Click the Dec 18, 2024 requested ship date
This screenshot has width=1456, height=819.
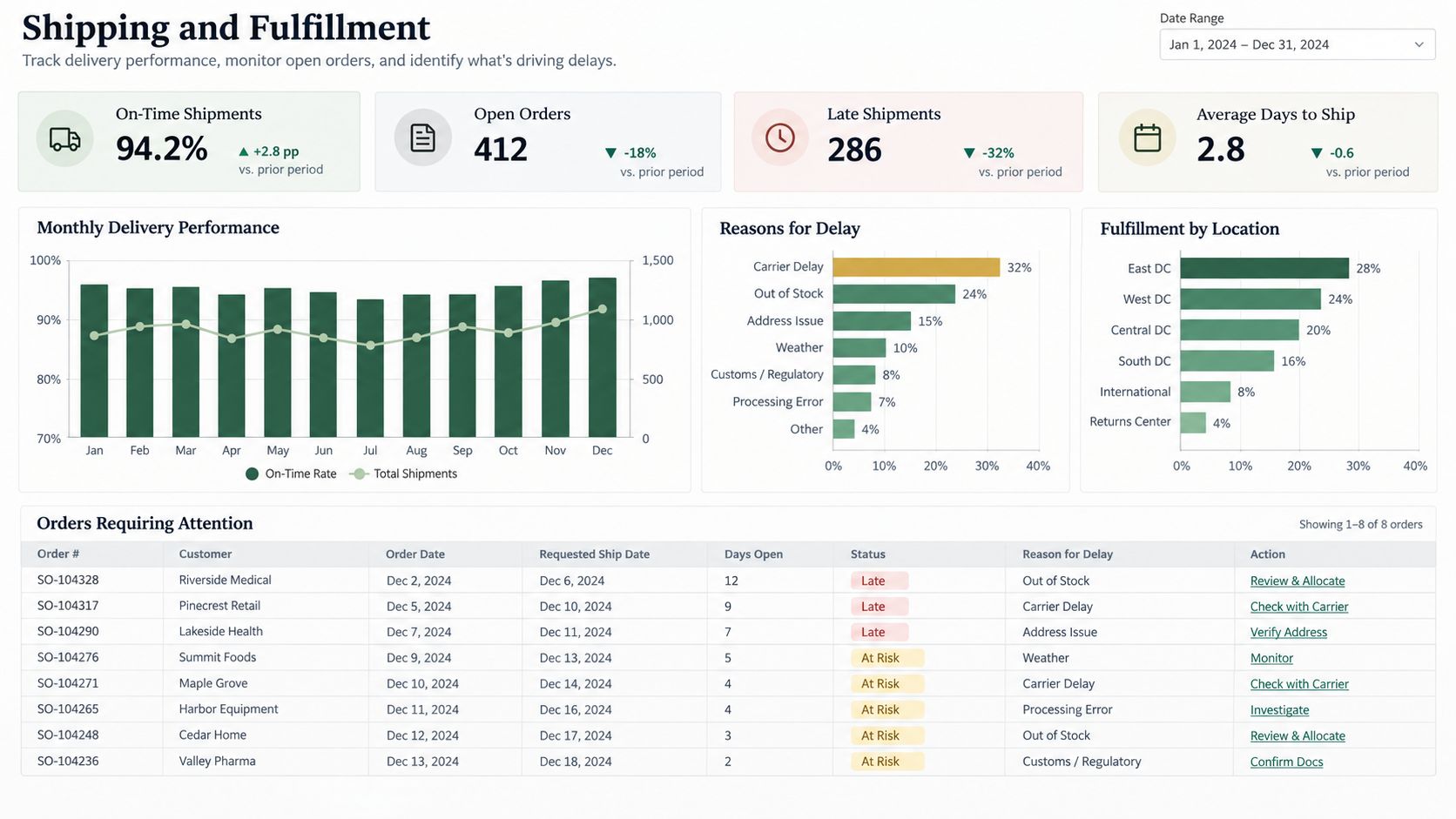click(576, 762)
